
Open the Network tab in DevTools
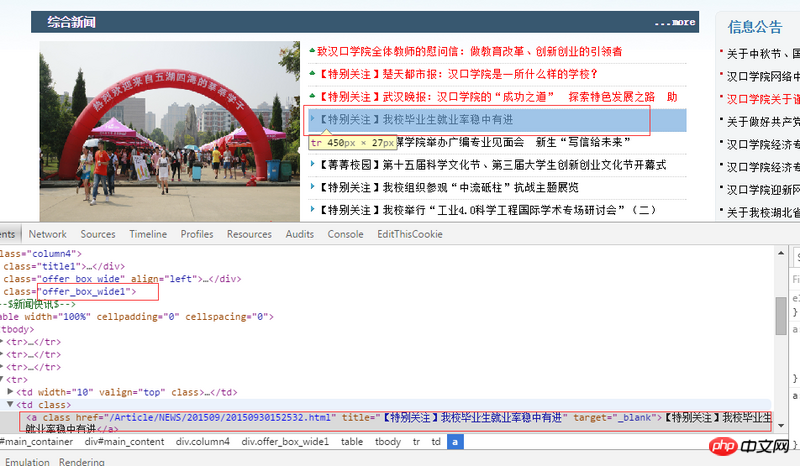47,234
